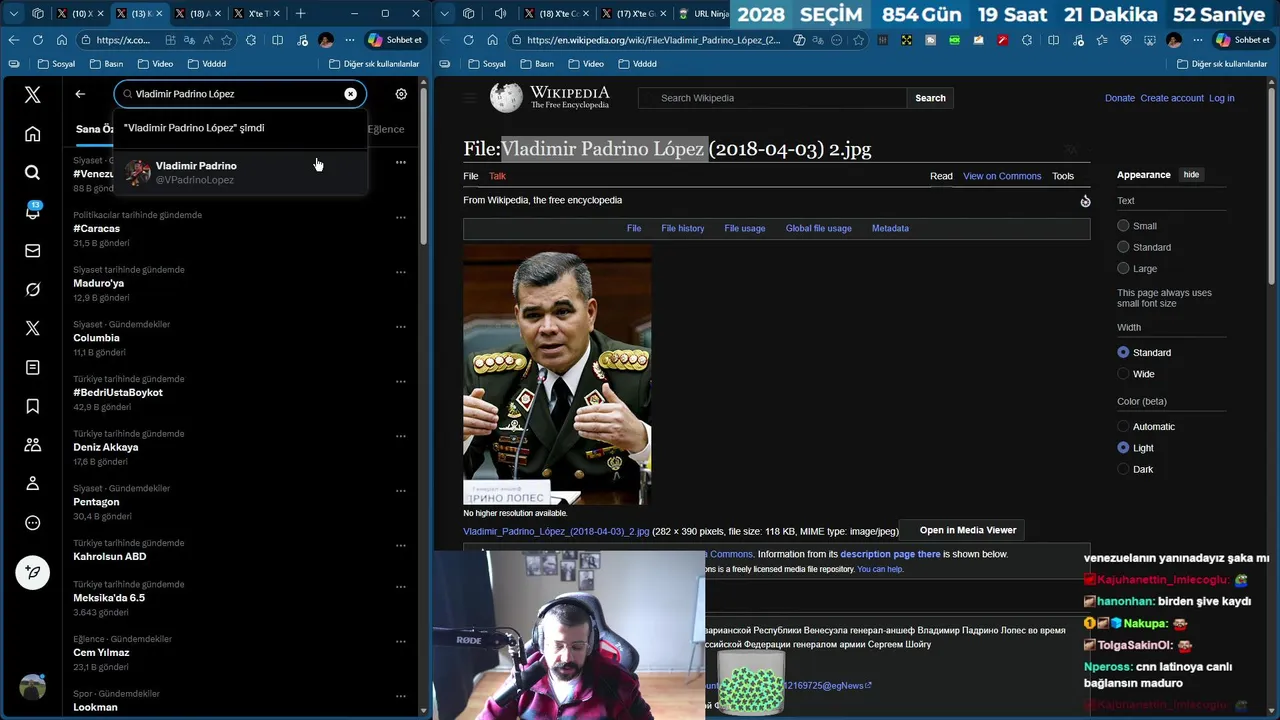The height and width of the screenshot is (720, 1280).
Task: Select the Light color radio button
Action: (x=1123, y=448)
